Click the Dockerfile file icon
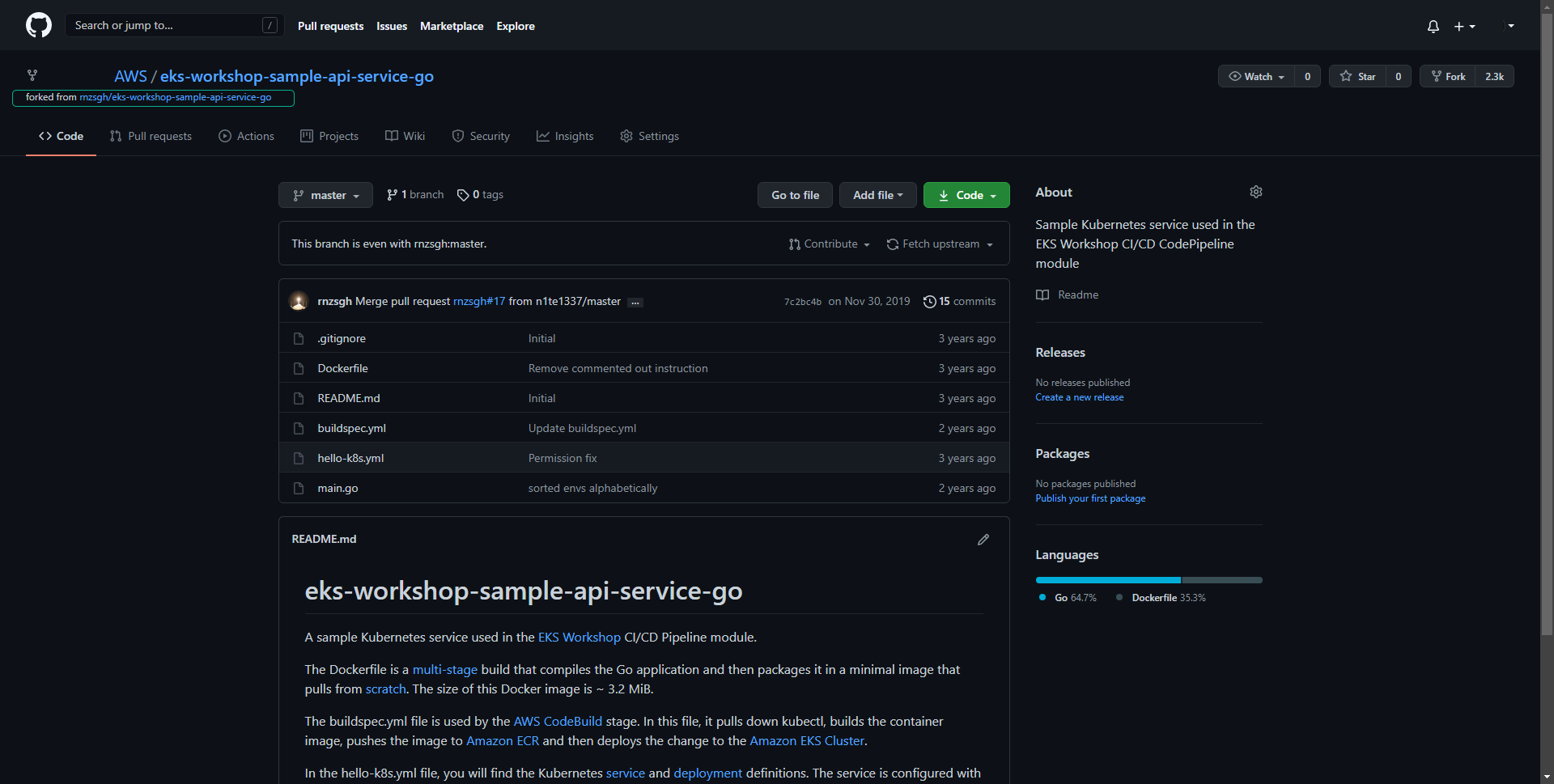 click(299, 368)
